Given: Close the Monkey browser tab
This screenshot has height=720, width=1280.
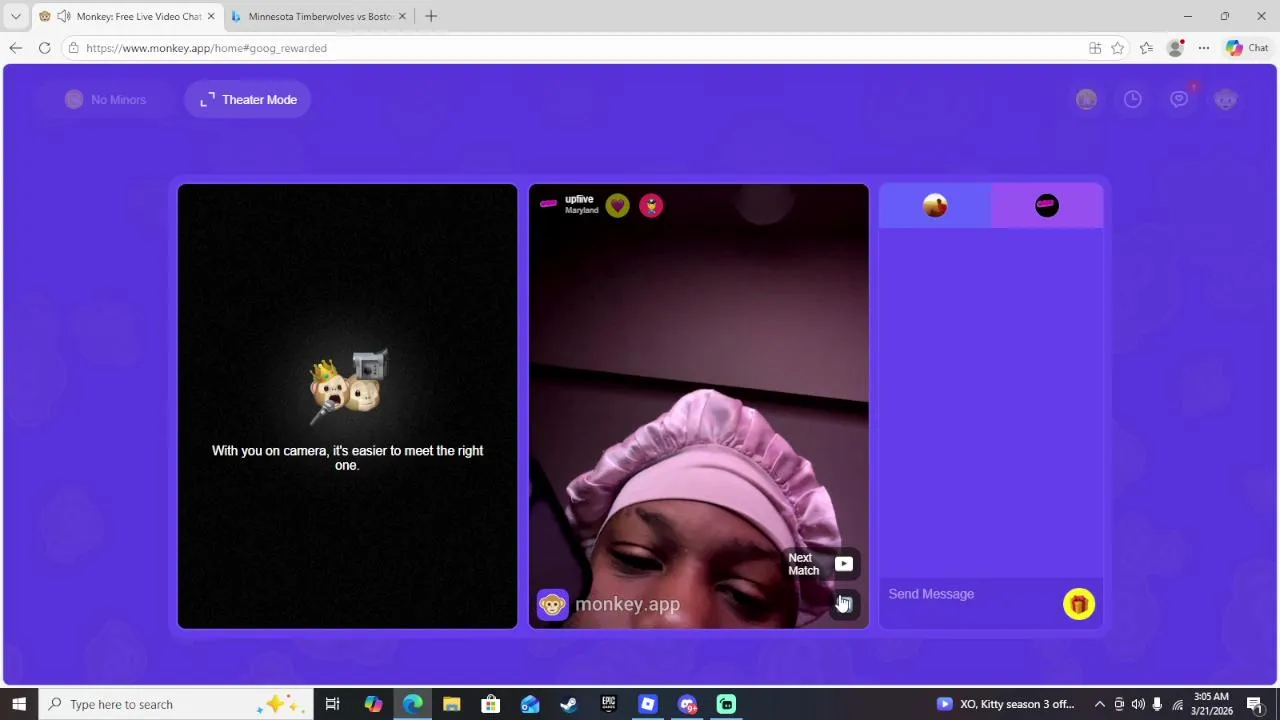Looking at the screenshot, I should click(211, 16).
